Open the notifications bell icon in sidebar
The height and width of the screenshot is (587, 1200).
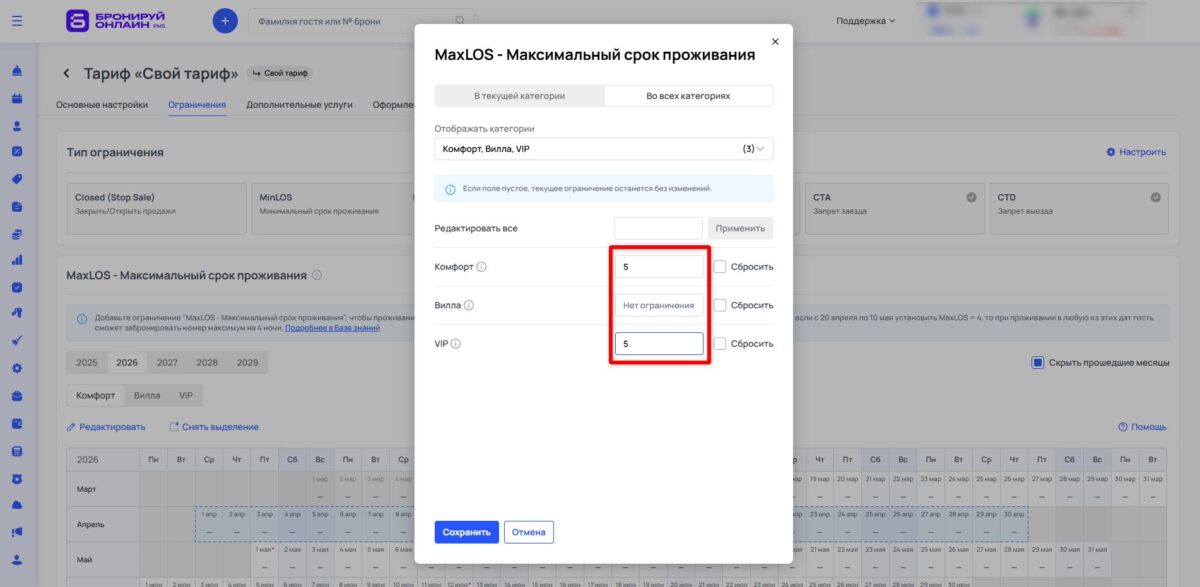[x=18, y=73]
